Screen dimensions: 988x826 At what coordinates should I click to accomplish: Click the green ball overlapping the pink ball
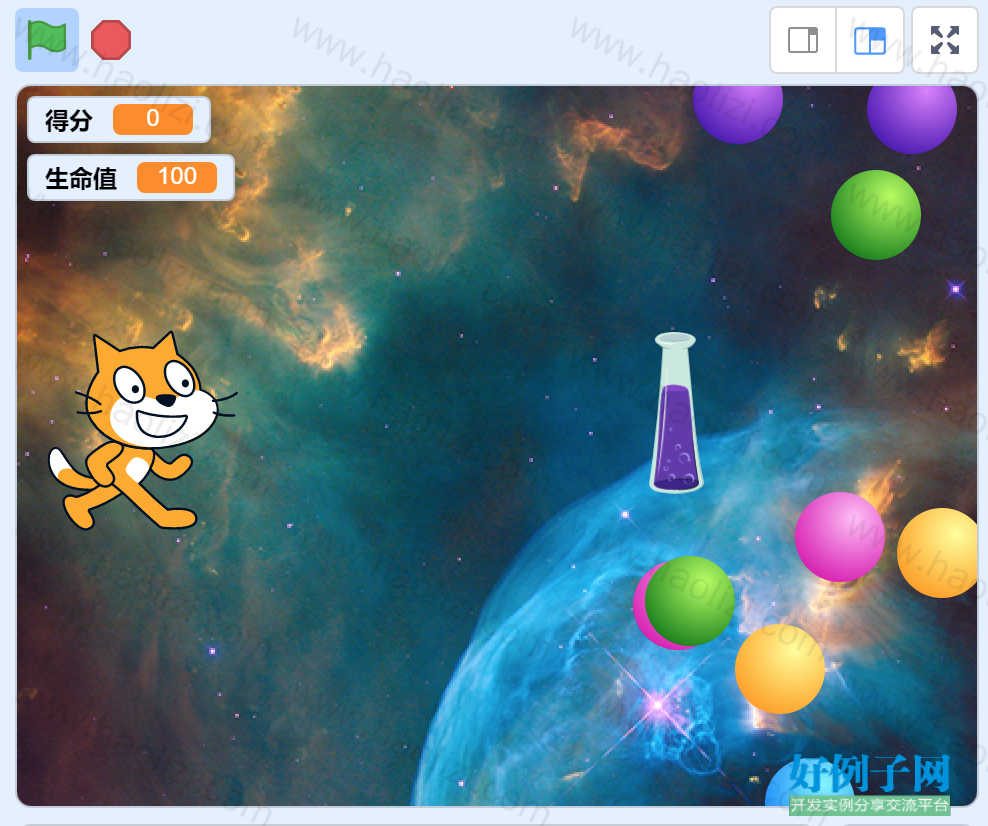690,600
